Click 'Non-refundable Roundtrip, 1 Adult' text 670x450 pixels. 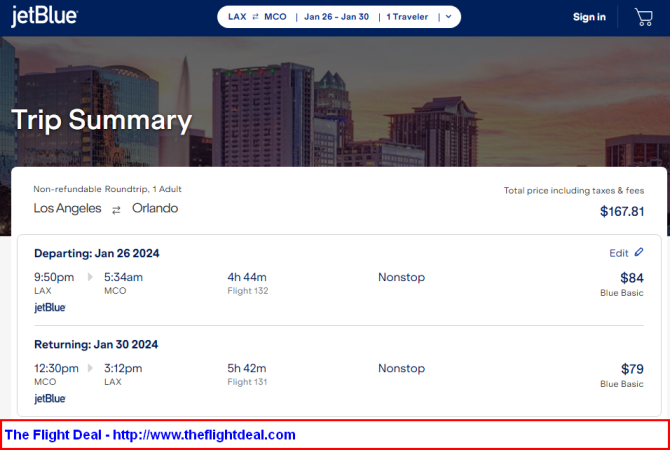[108, 189]
